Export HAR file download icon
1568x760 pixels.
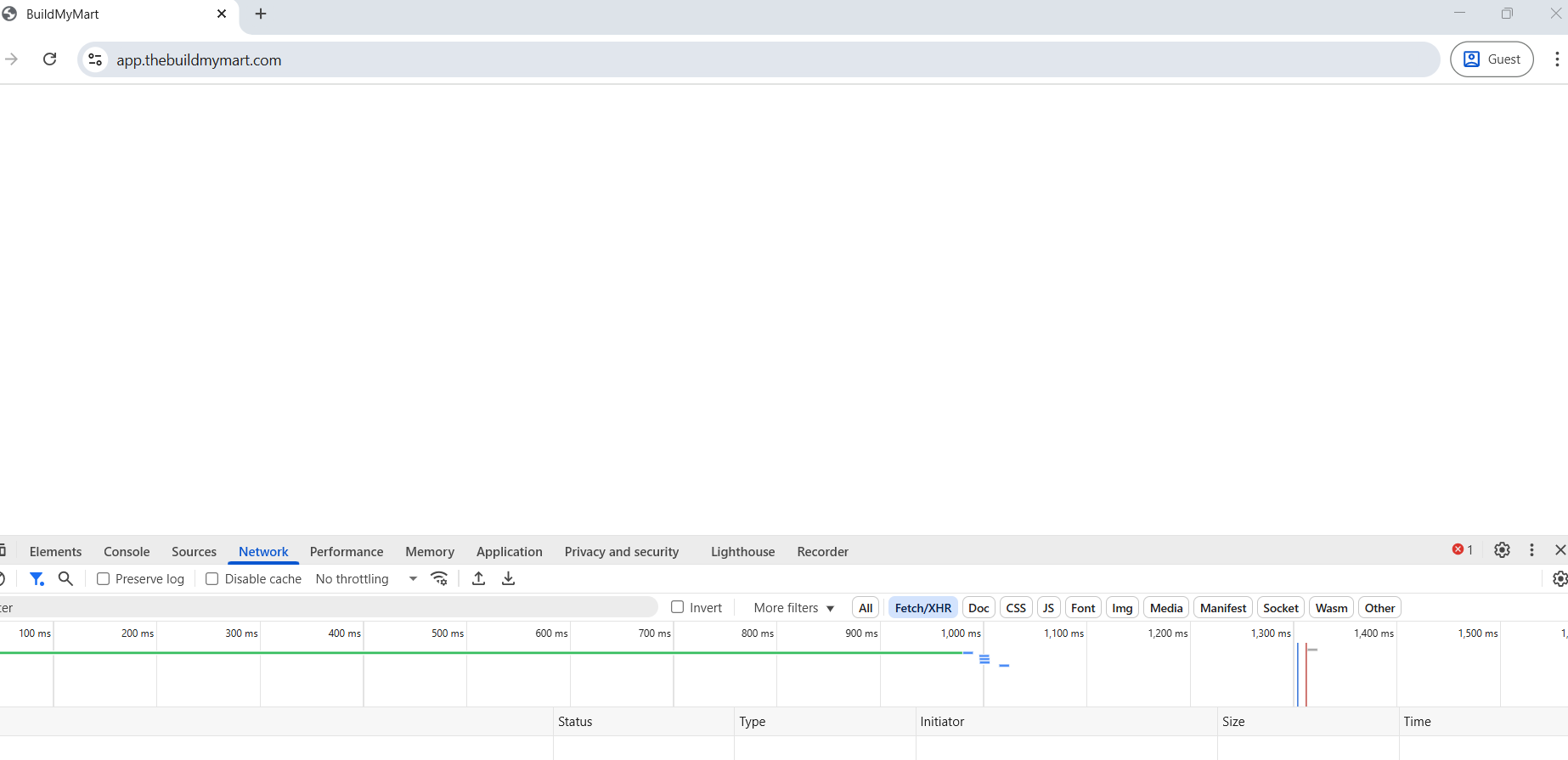pyautogui.click(x=508, y=579)
